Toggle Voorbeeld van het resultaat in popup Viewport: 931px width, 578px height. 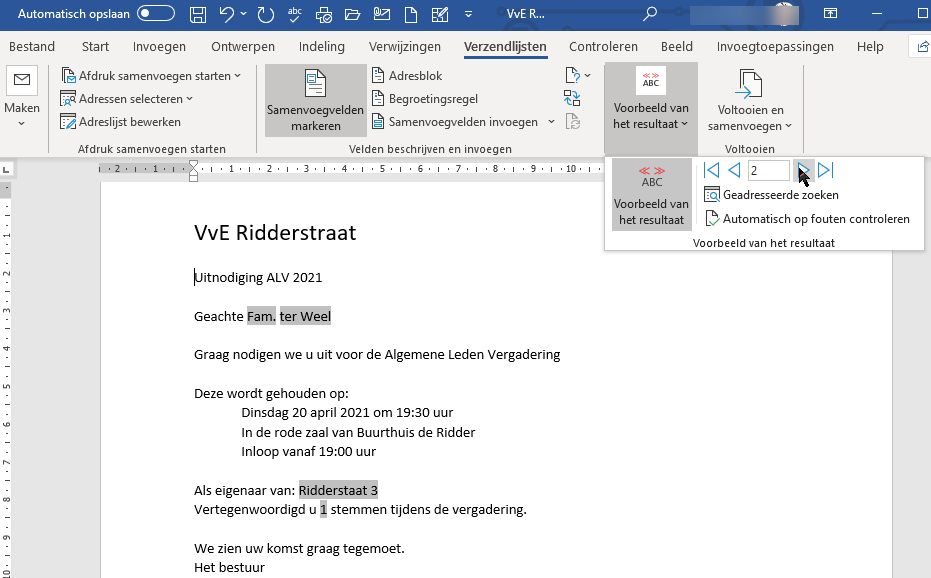651,195
